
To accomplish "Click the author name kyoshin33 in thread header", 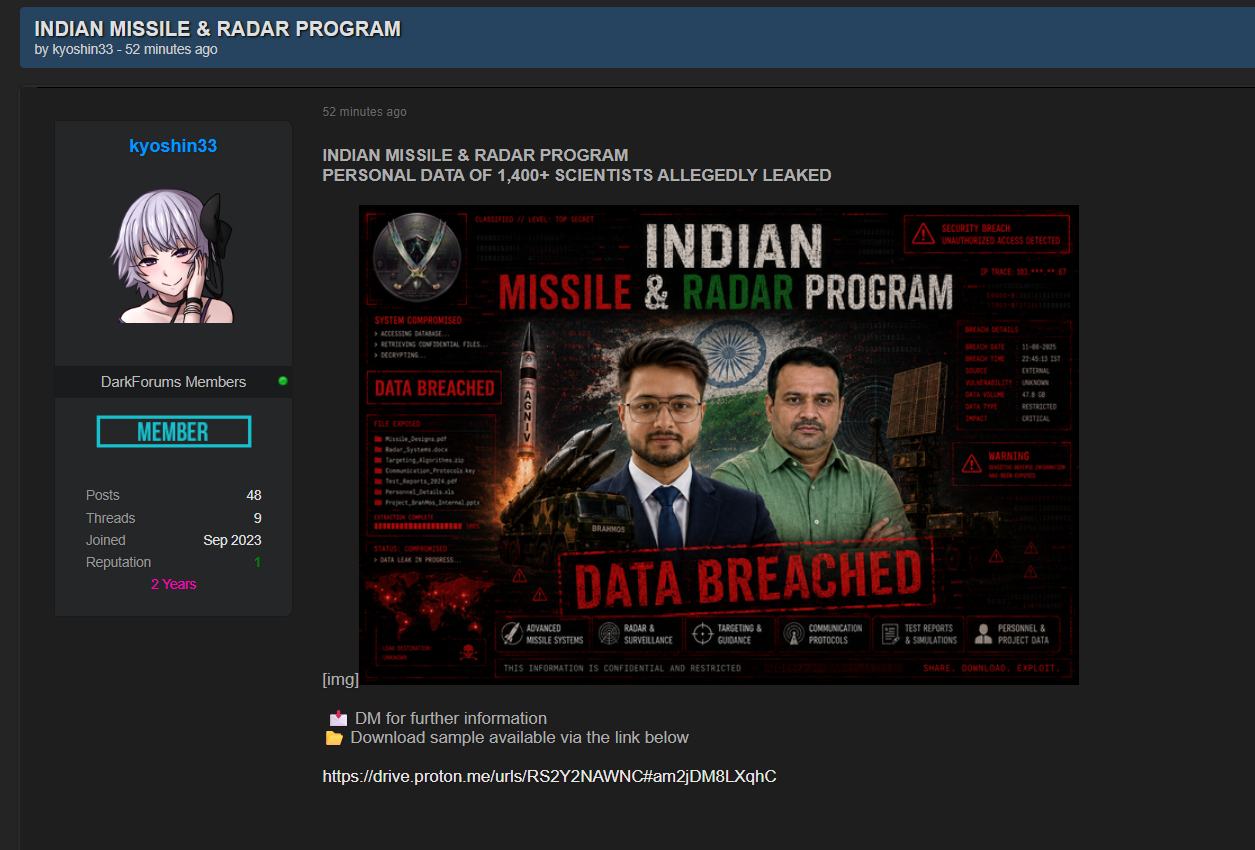I will click(83, 50).
